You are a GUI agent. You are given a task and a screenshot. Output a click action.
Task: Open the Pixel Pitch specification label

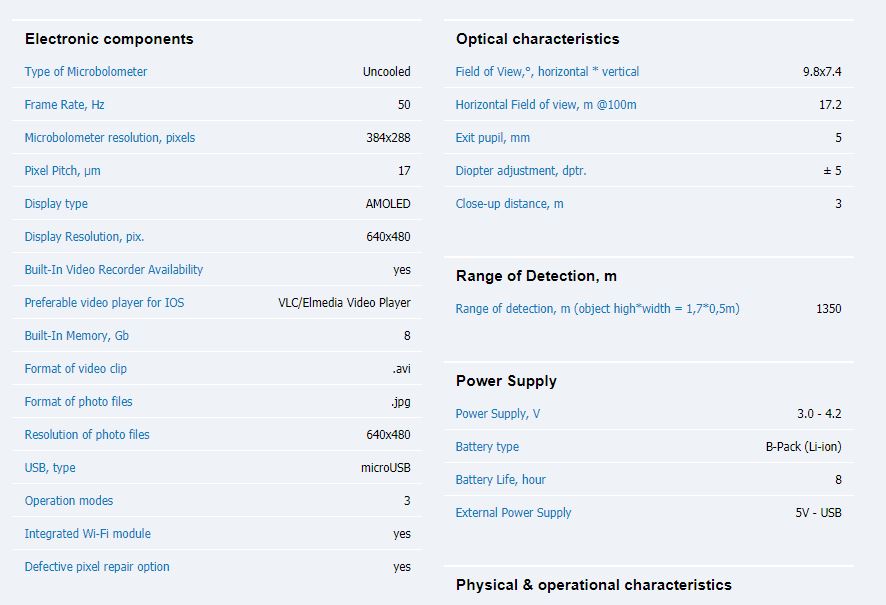point(62,171)
